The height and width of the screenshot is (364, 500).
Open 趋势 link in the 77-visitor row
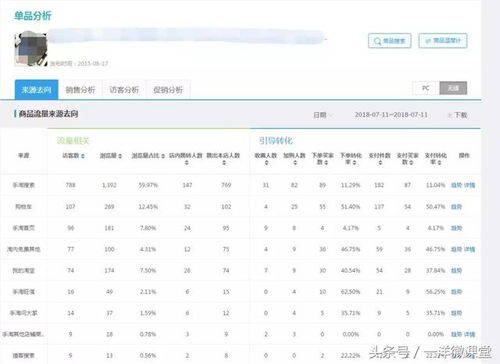coord(456,249)
